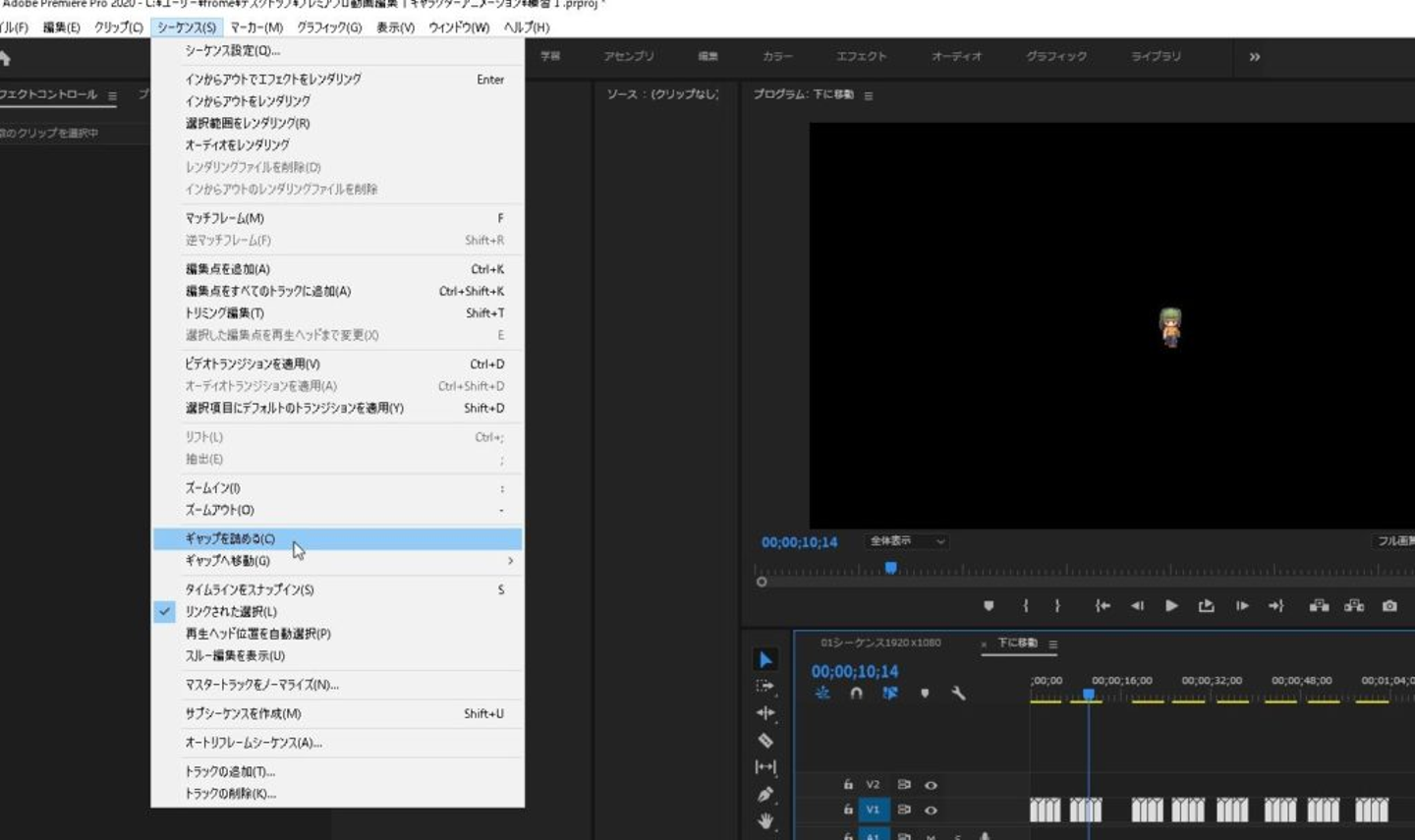
Task: Expand the workspace overflow chevron
Action: (1254, 57)
